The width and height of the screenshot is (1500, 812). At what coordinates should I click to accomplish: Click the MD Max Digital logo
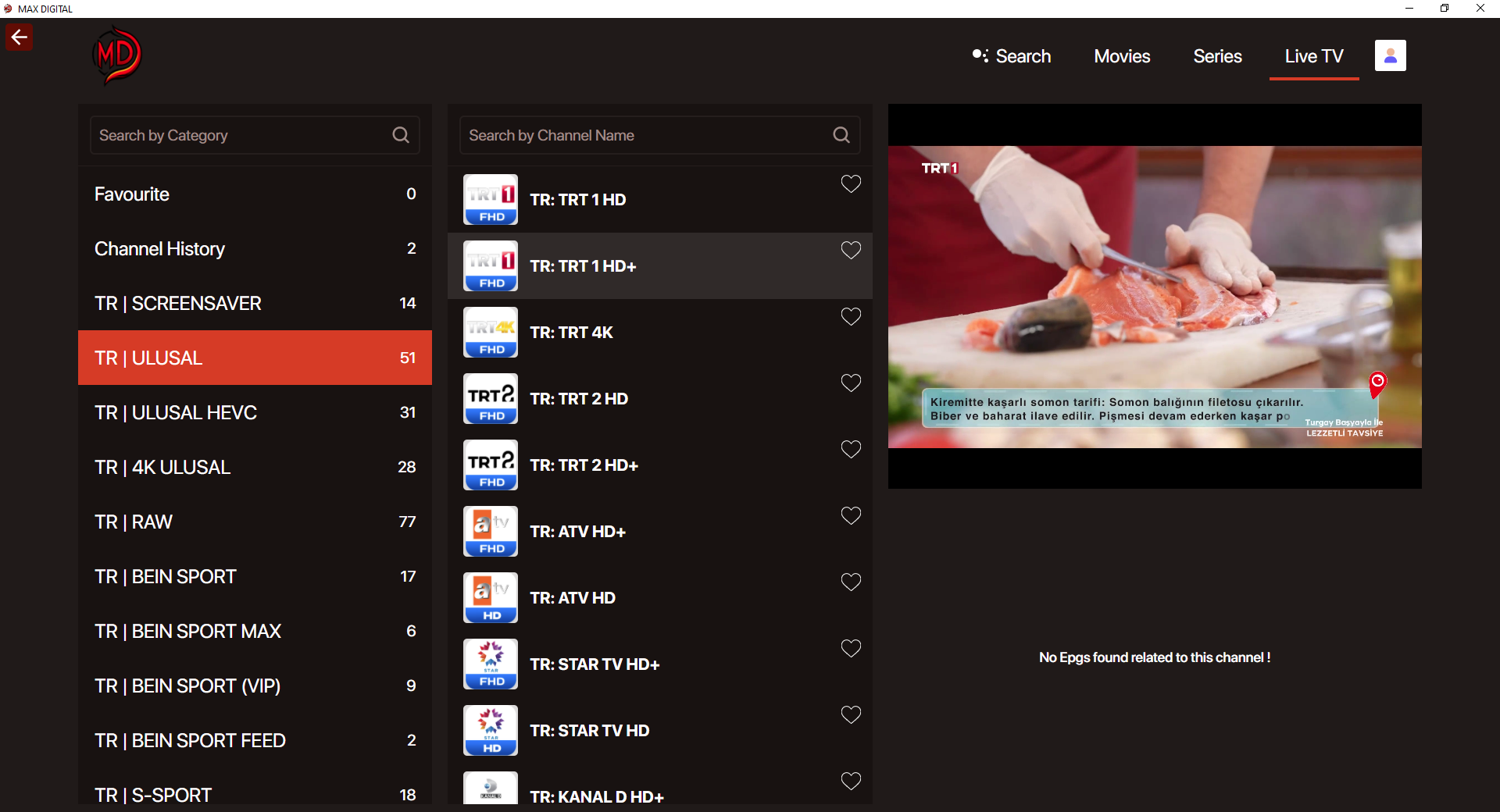[x=117, y=55]
